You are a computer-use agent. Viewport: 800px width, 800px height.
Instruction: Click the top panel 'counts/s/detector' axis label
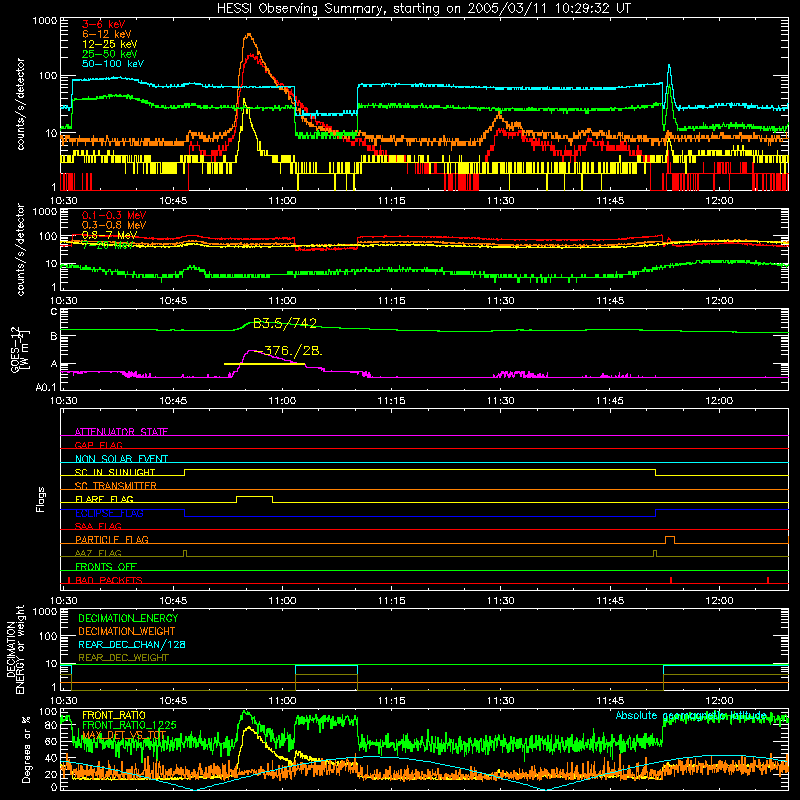[20, 104]
